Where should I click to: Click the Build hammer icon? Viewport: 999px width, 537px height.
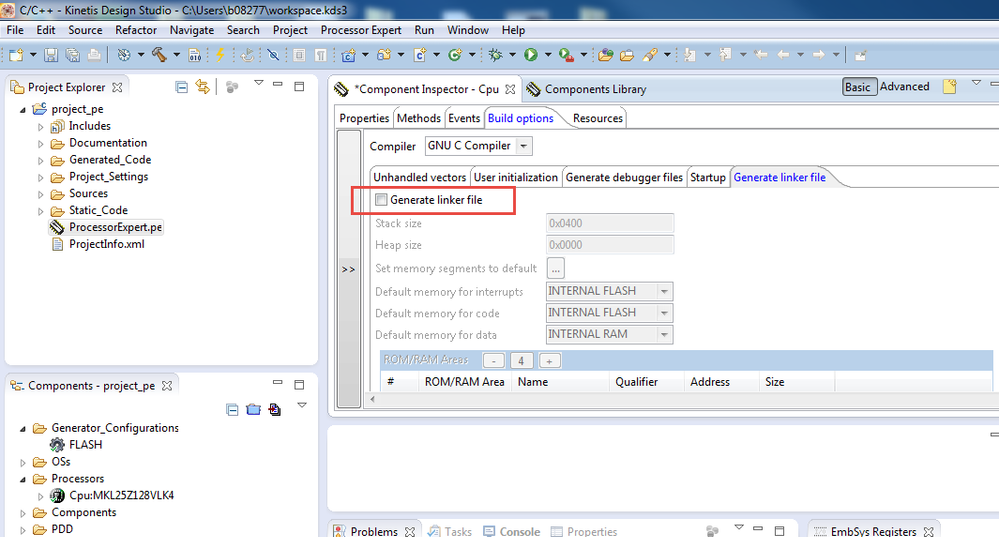159,55
